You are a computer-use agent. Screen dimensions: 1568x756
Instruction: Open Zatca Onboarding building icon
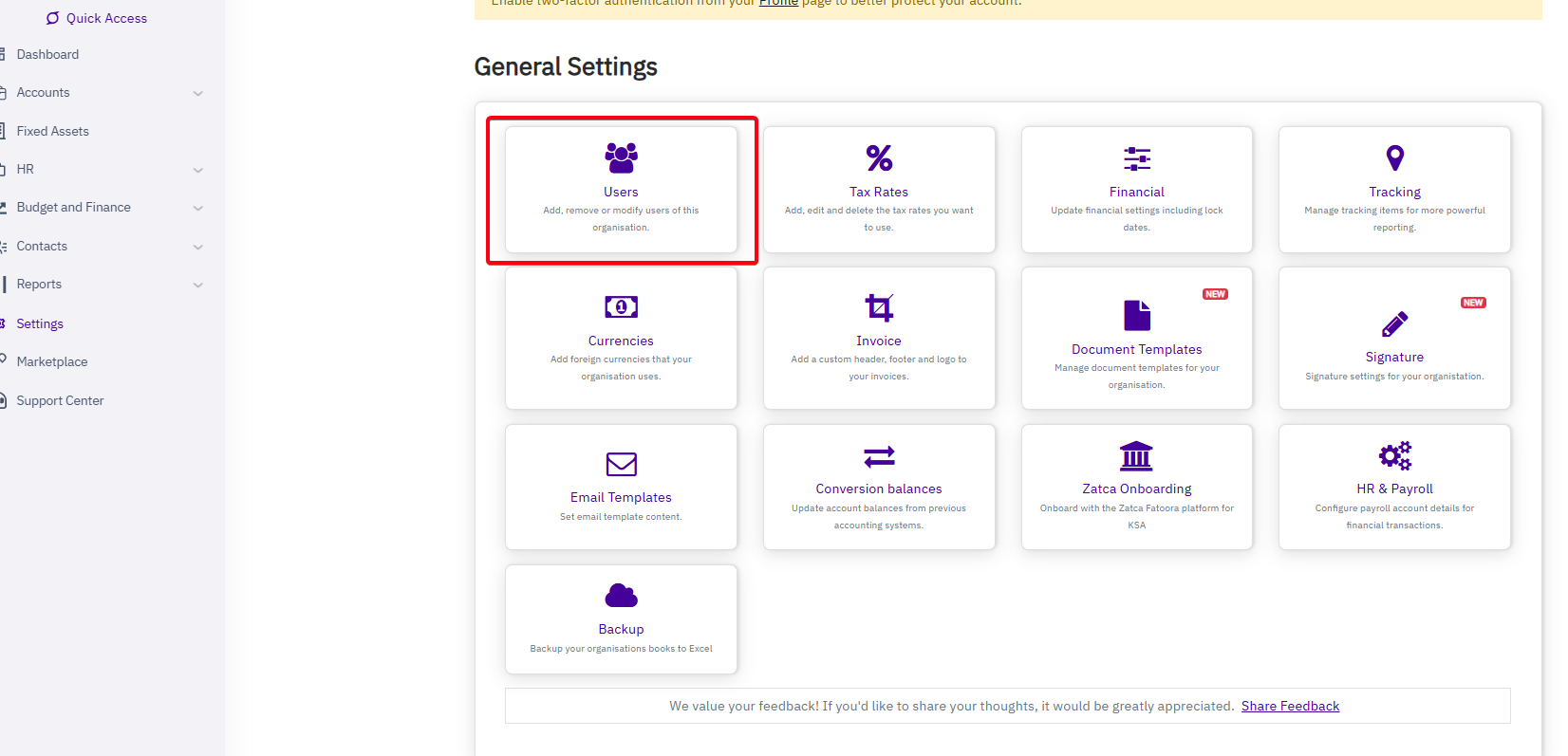click(x=1136, y=456)
